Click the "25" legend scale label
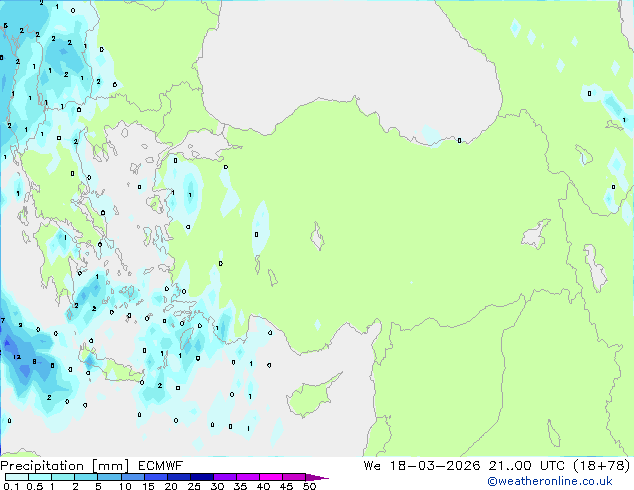634x490 pixels. click(x=194, y=486)
